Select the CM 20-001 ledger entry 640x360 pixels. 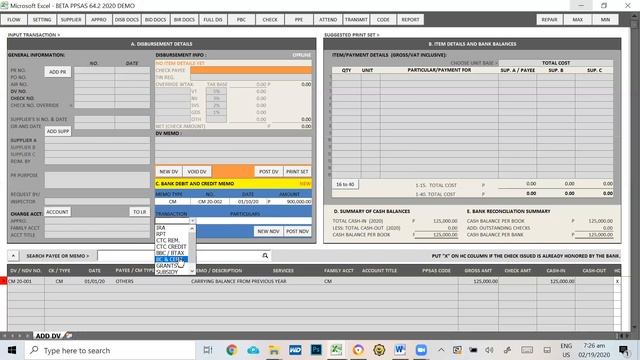tap(314, 281)
